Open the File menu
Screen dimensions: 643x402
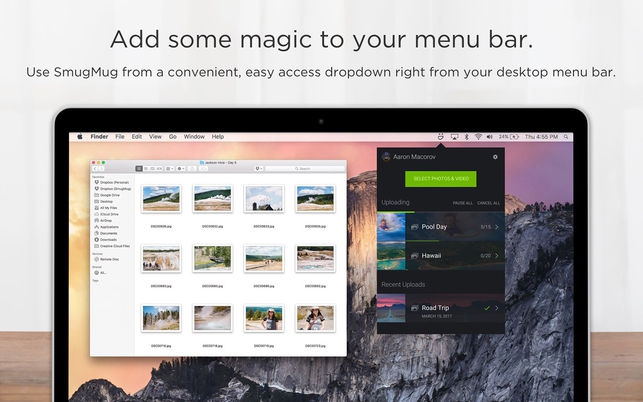click(120, 137)
